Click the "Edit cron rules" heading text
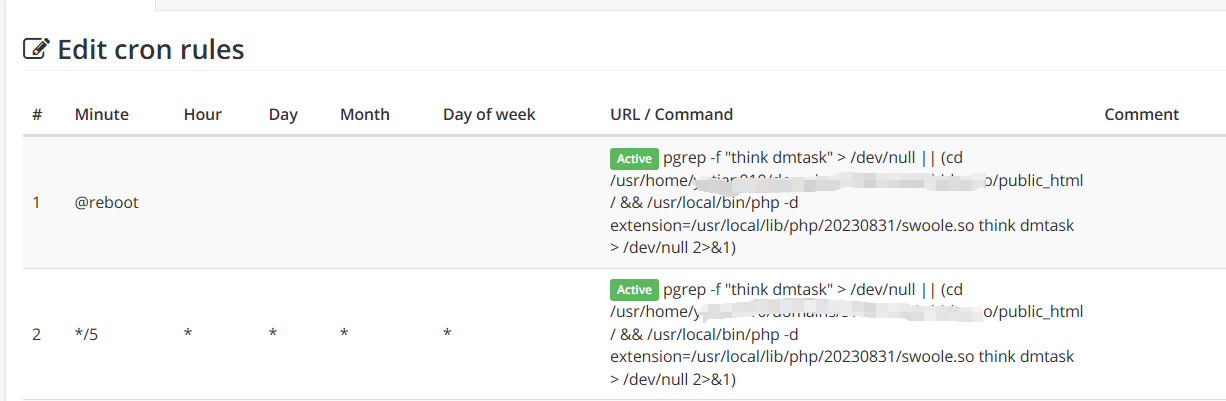 [x=151, y=49]
